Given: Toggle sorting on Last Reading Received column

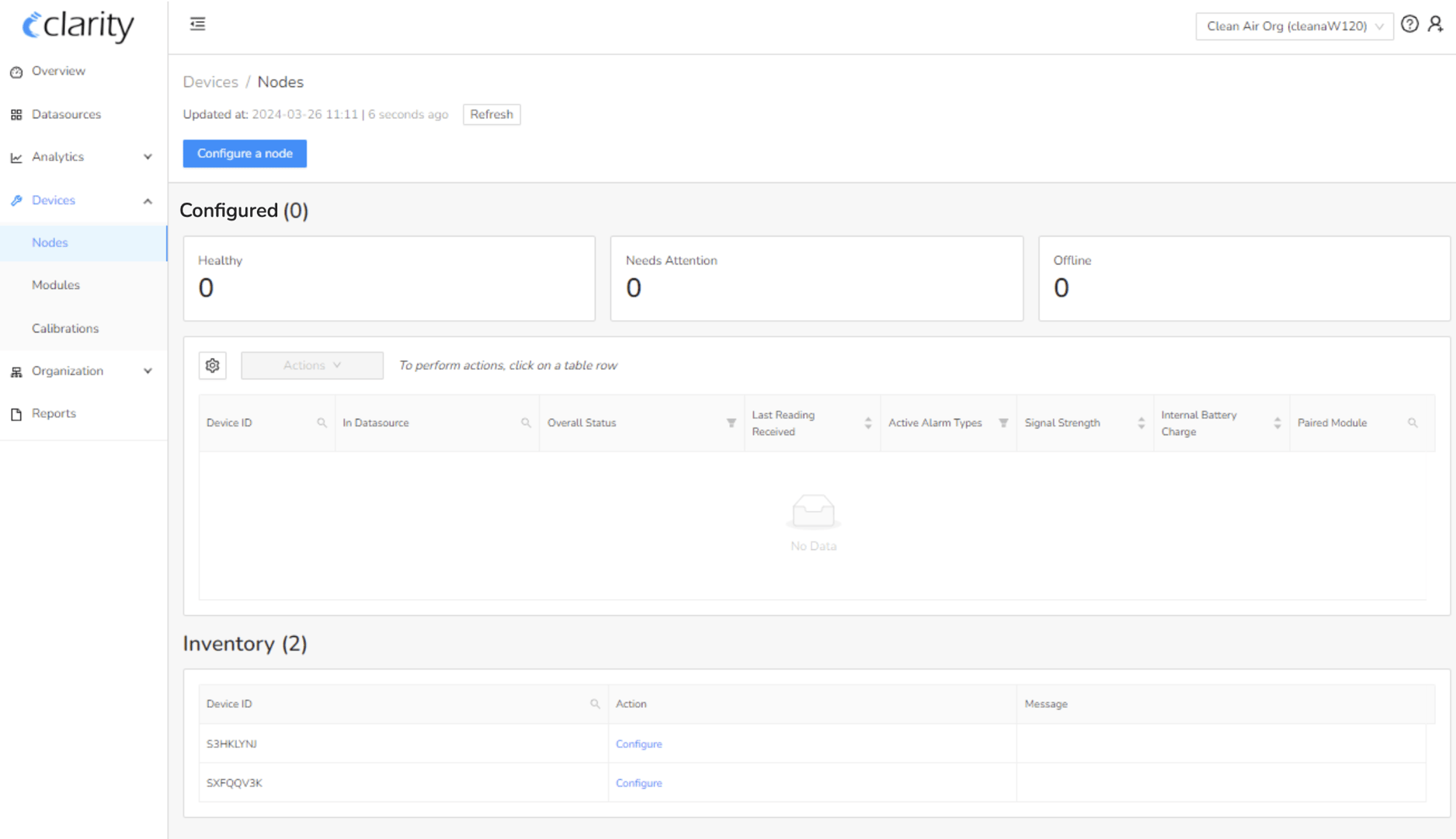Looking at the screenshot, I should 868,423.
